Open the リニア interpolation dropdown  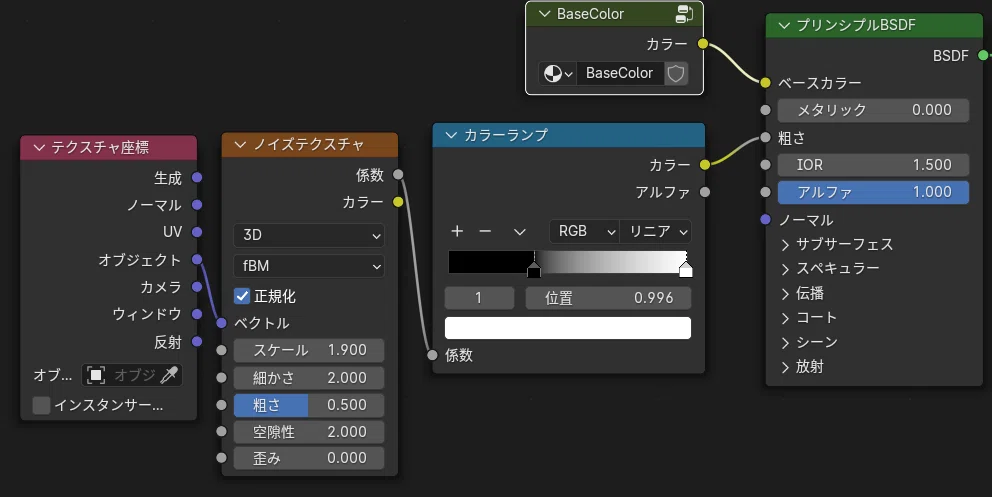tap(656, 231)
